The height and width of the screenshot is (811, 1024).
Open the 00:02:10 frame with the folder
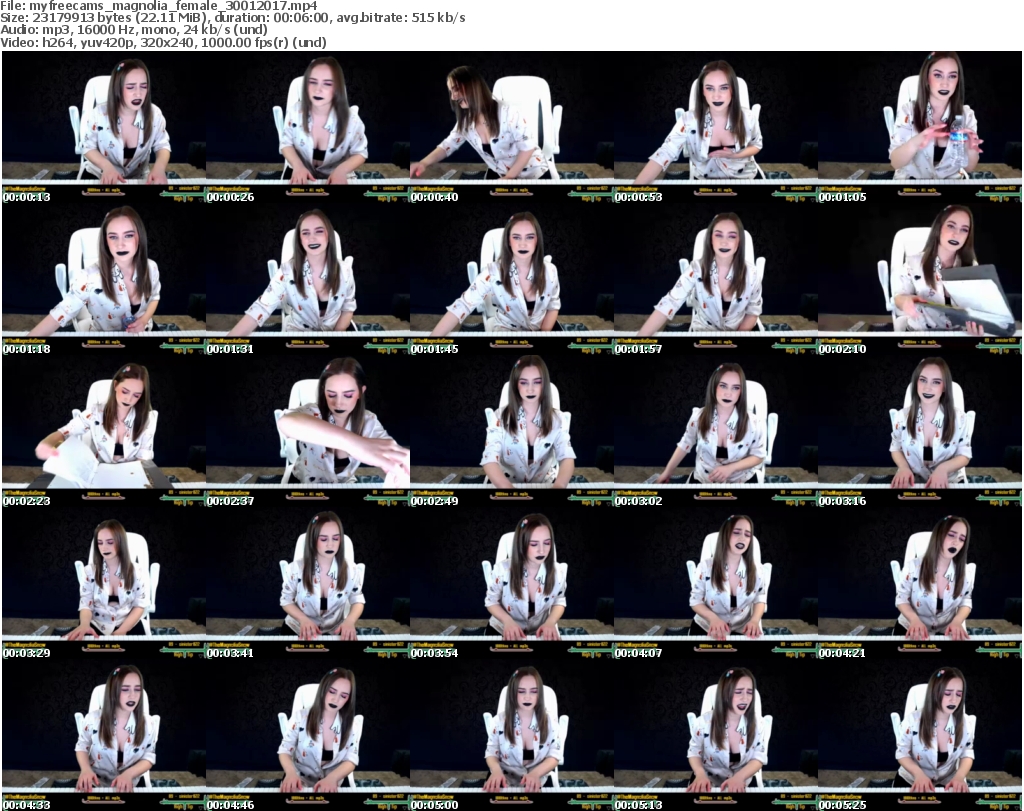coord(920,279)
